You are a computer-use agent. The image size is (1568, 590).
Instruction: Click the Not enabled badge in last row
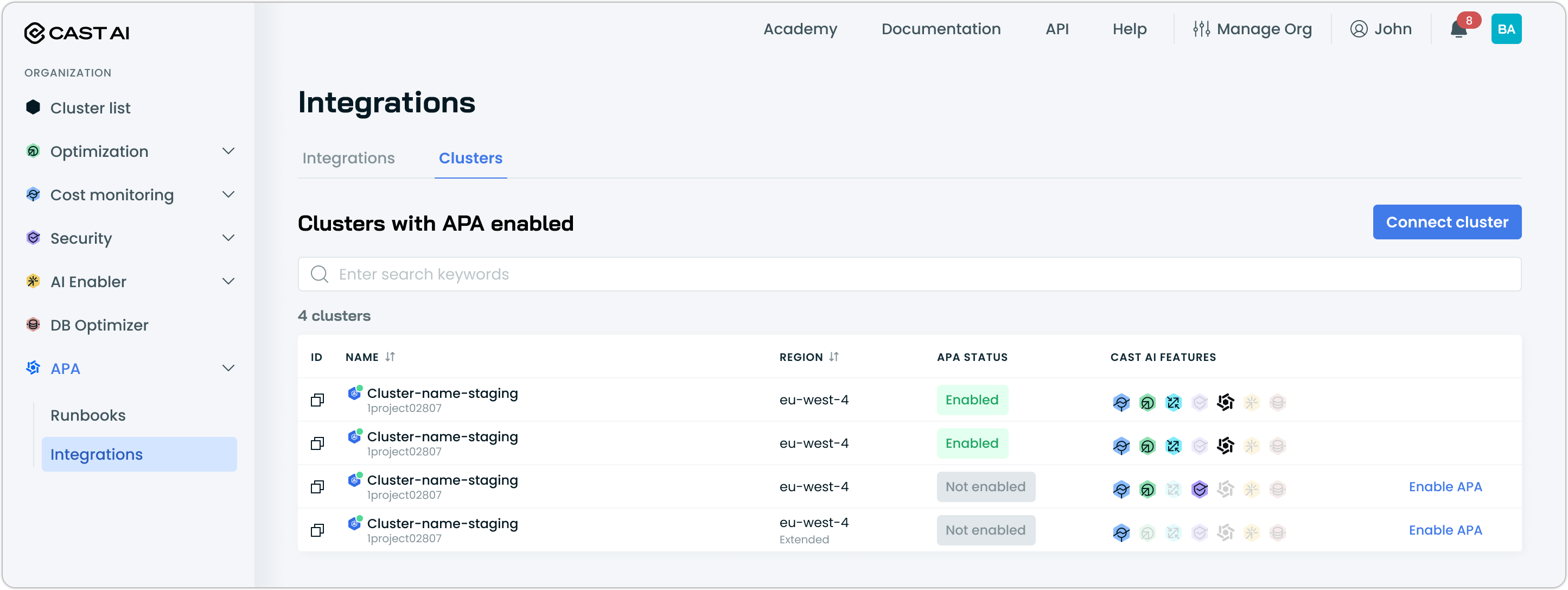(x=985, y=530)
